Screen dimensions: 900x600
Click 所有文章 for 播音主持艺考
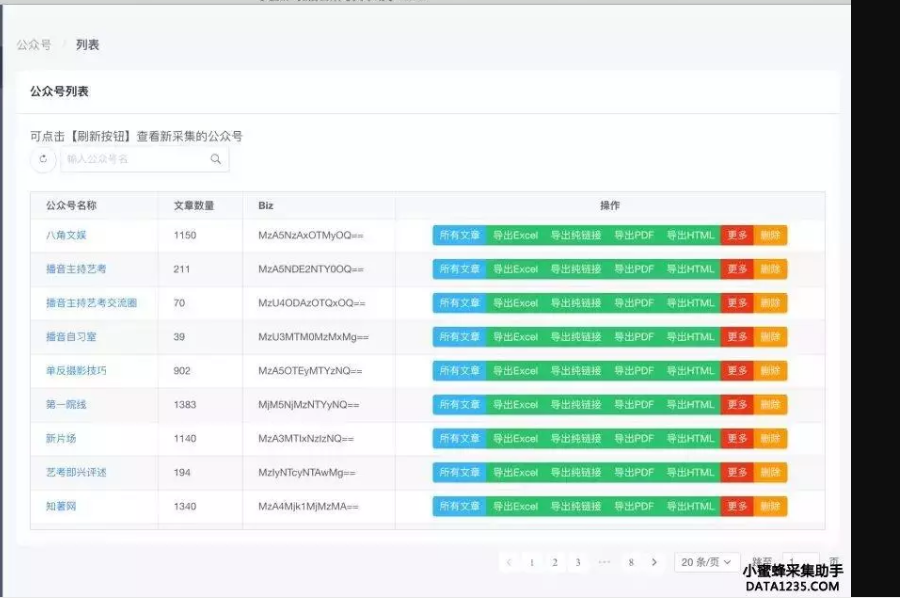click(459, 269)
